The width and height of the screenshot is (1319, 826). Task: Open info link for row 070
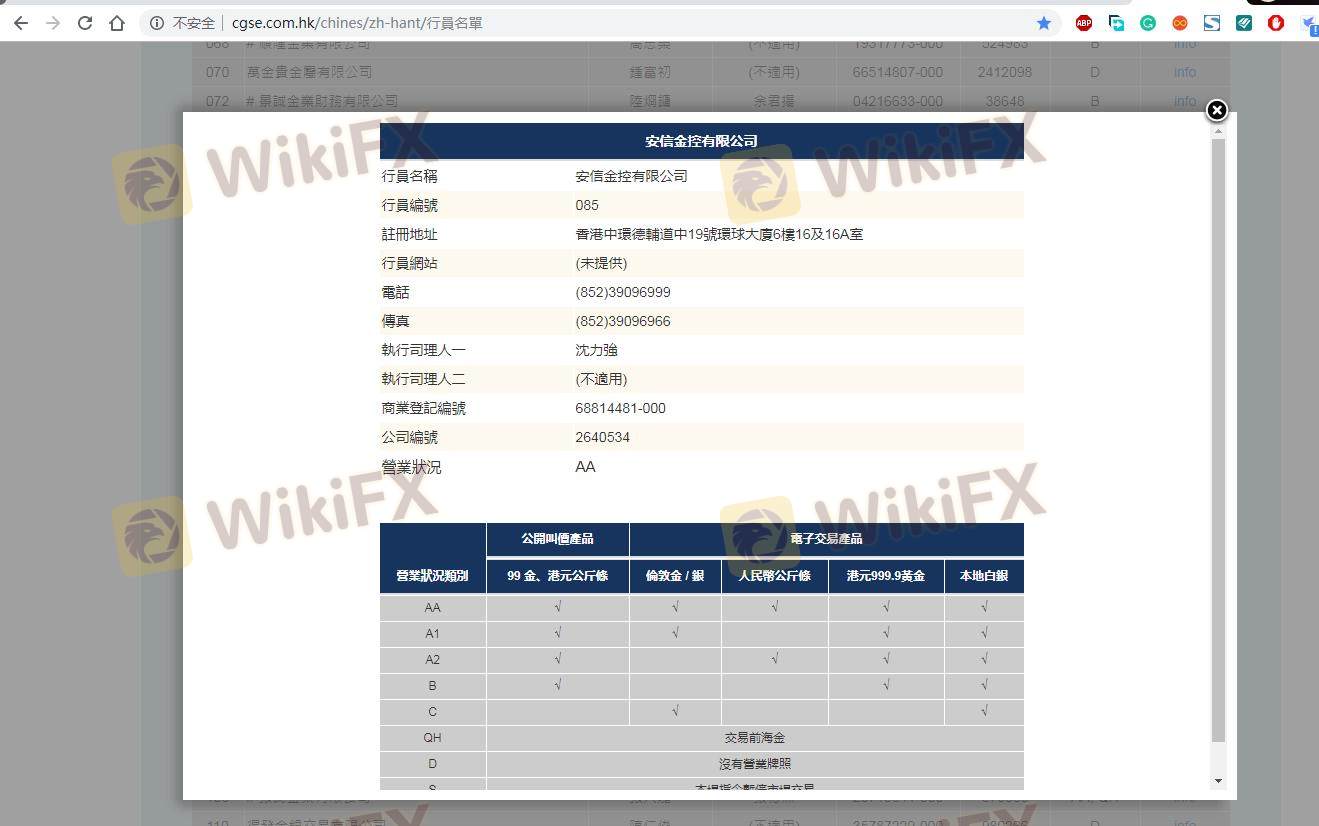pyautogui.click(x=1185, y=72)
